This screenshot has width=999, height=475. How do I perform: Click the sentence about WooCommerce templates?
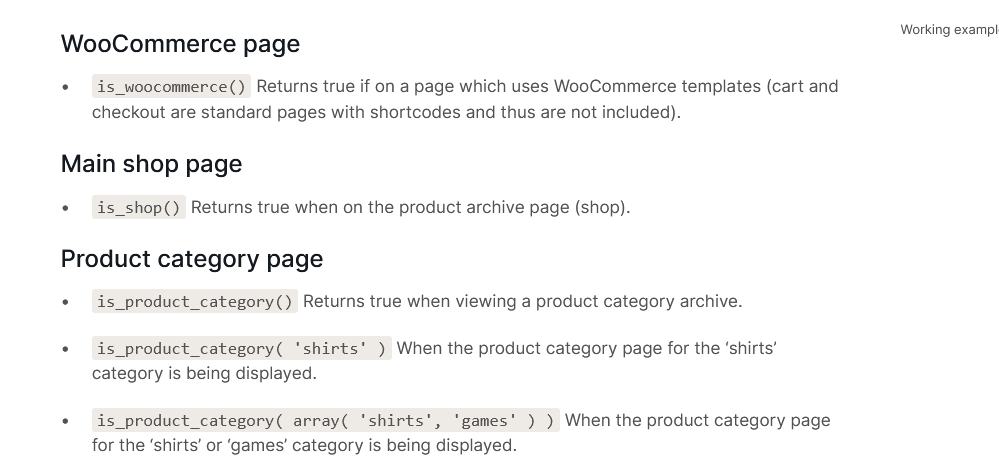click(547, 87)
